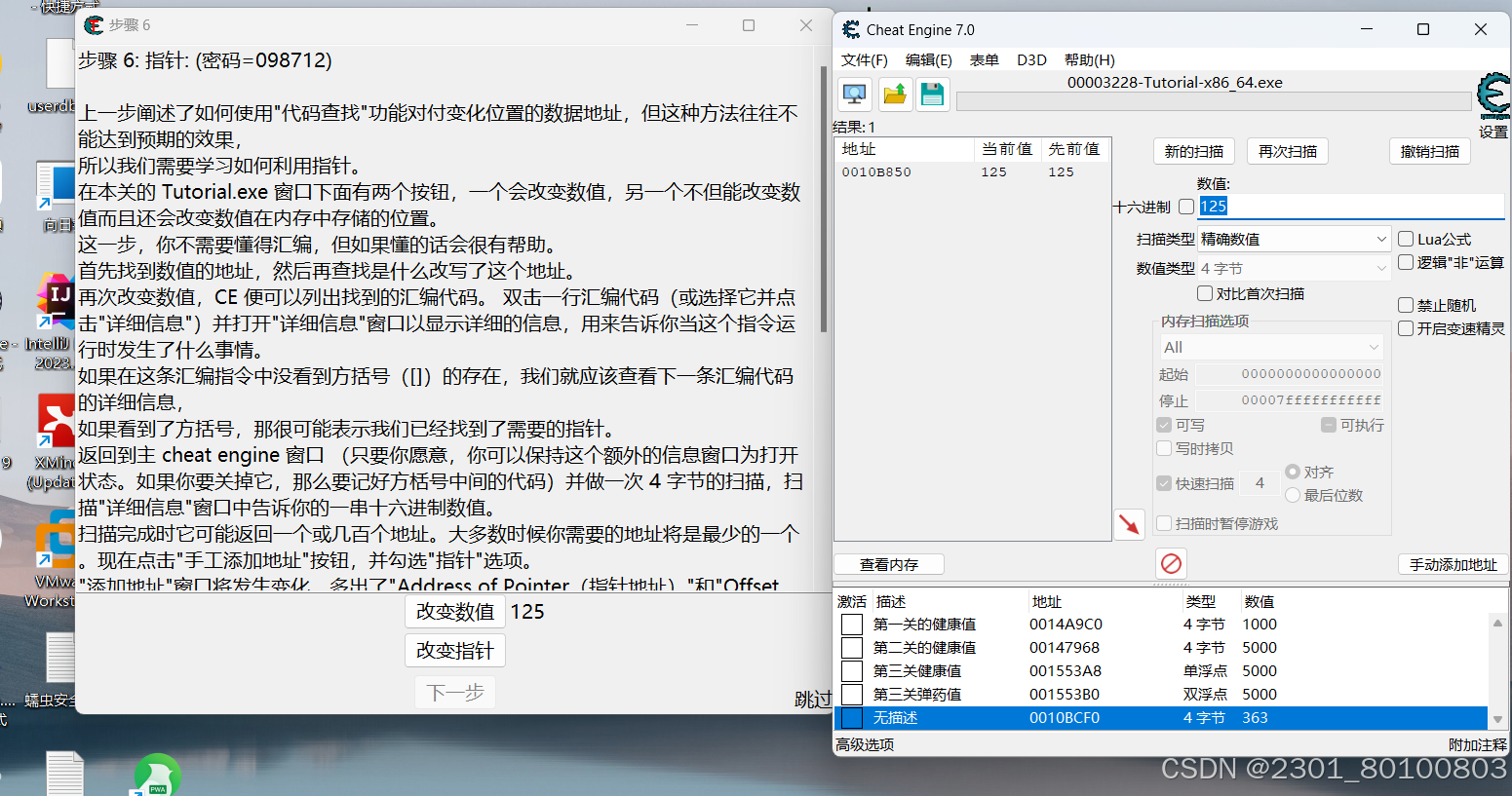Open the 文件(F) menu
Viewport: 1512px width, 796px height.
865,59
